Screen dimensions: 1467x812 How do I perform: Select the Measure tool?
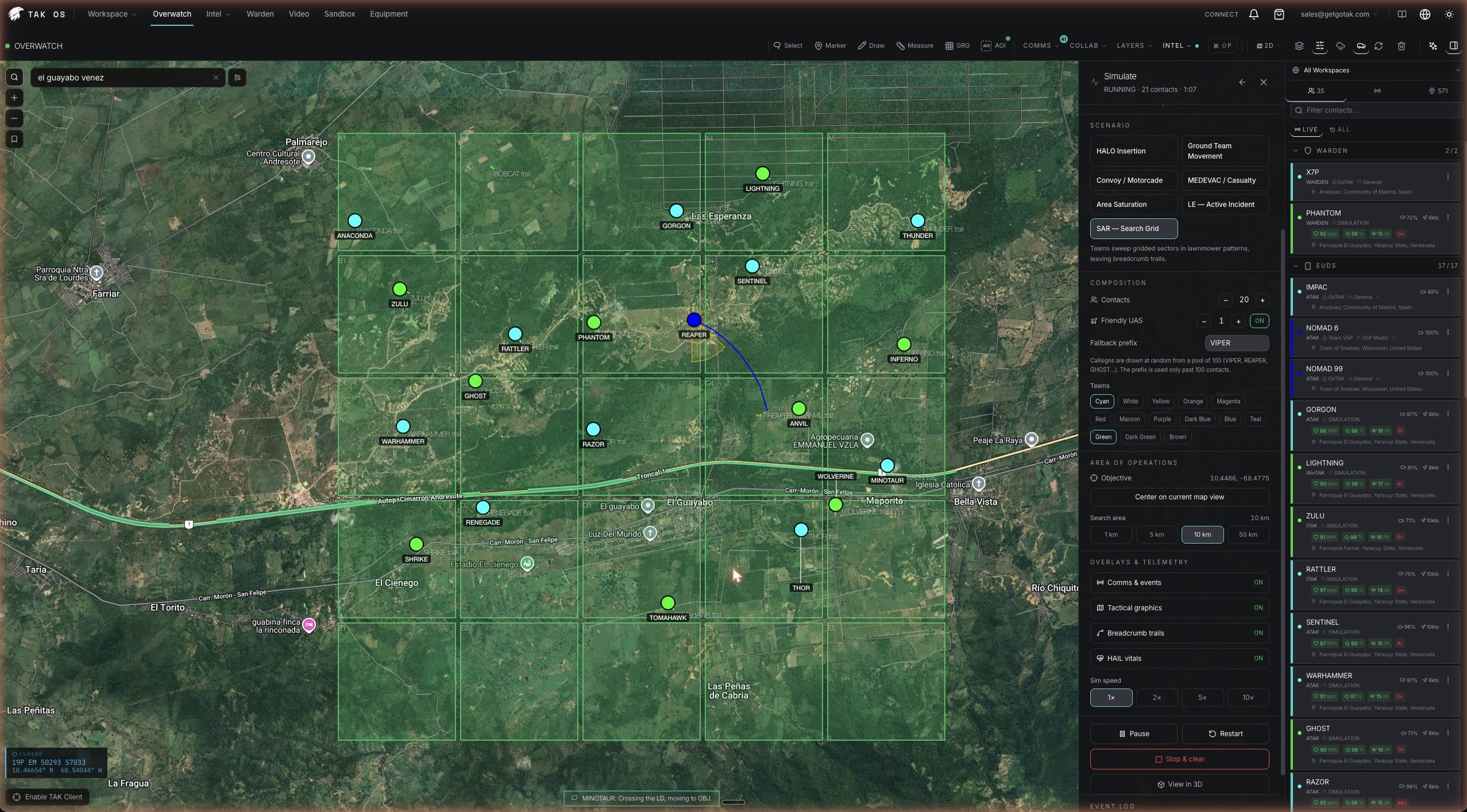pyautogui.click(x=915, y=46)
